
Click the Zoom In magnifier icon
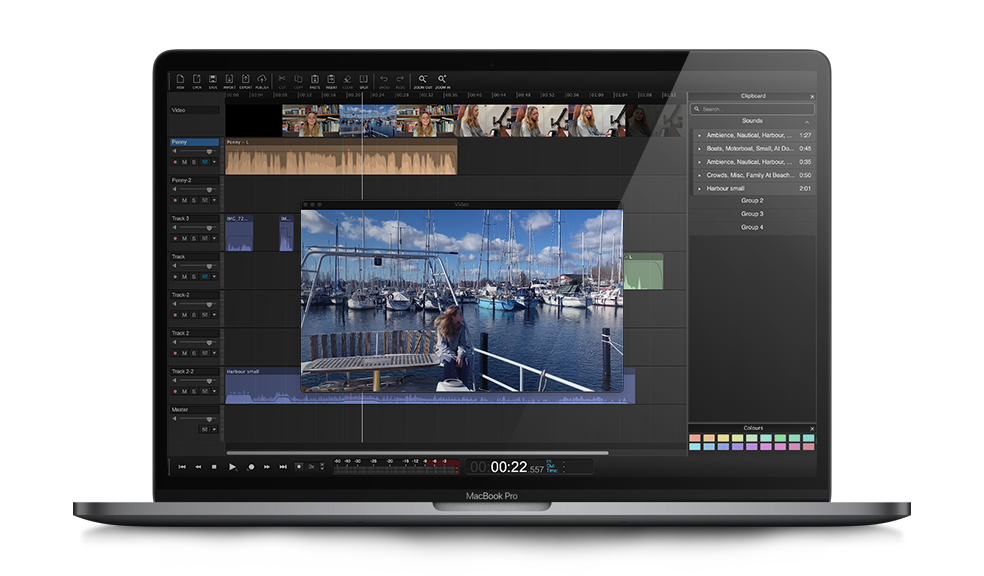[x=442, y=80]
